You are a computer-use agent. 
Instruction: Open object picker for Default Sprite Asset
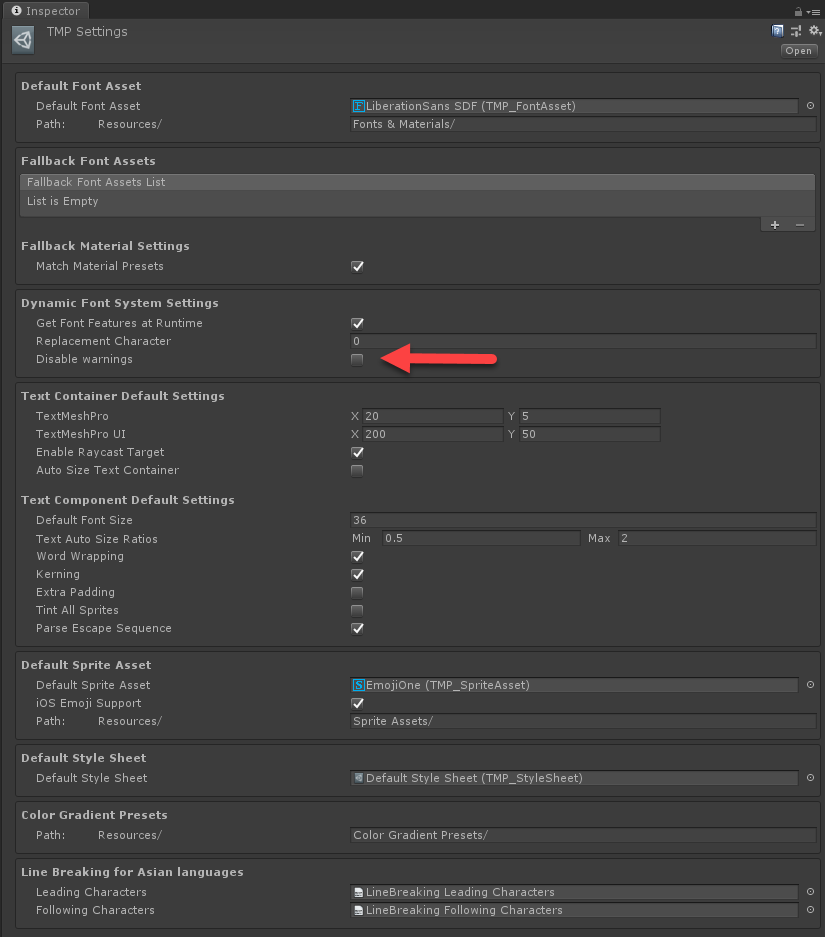coord(810,685)
